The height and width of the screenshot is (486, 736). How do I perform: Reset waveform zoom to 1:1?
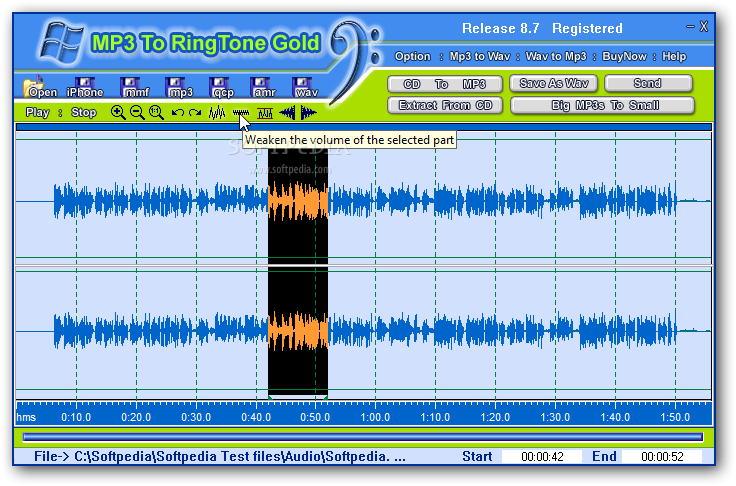click(x=156, y=113)
